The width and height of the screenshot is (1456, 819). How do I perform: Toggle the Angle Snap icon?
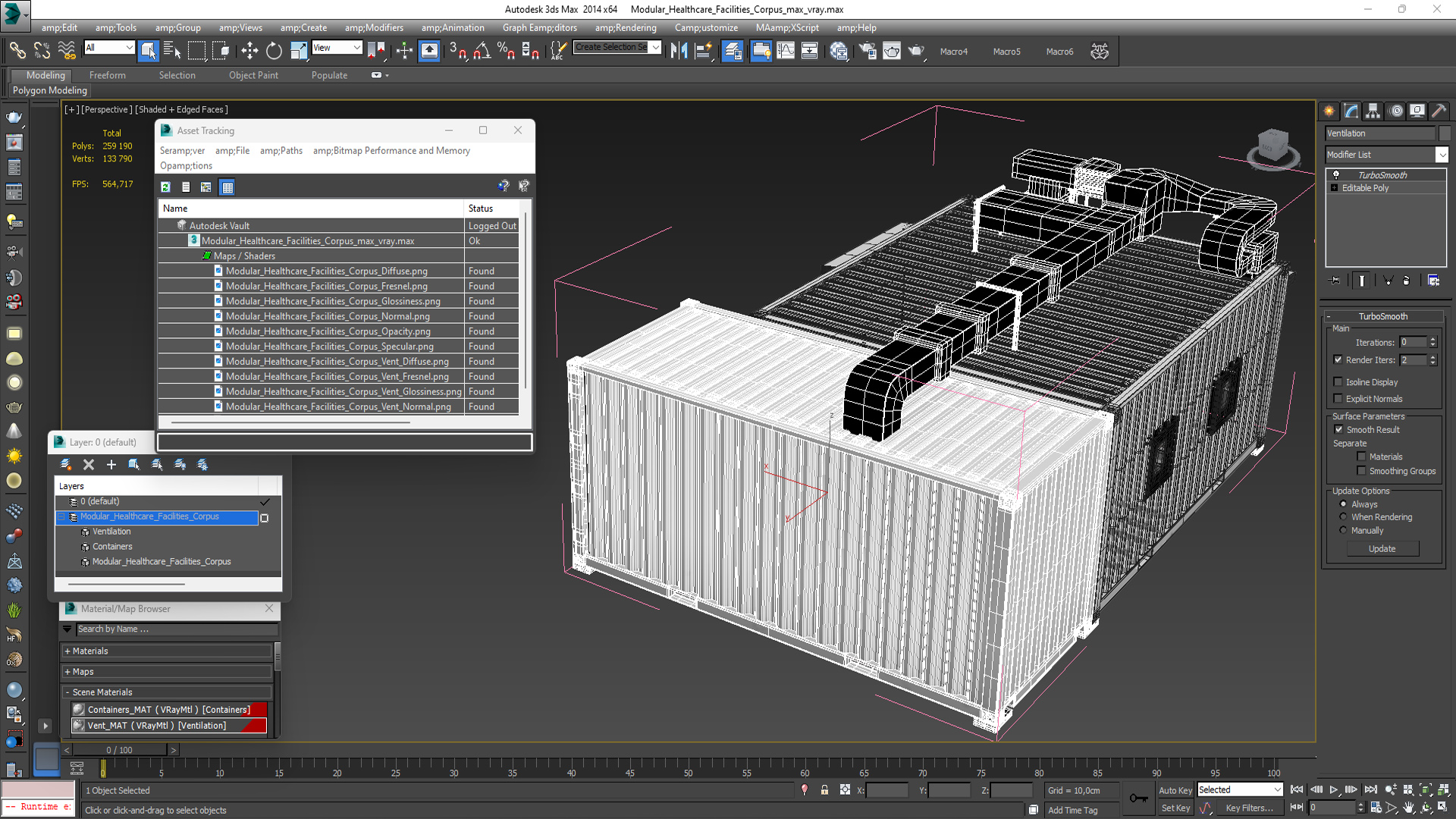tap(482, 51)
